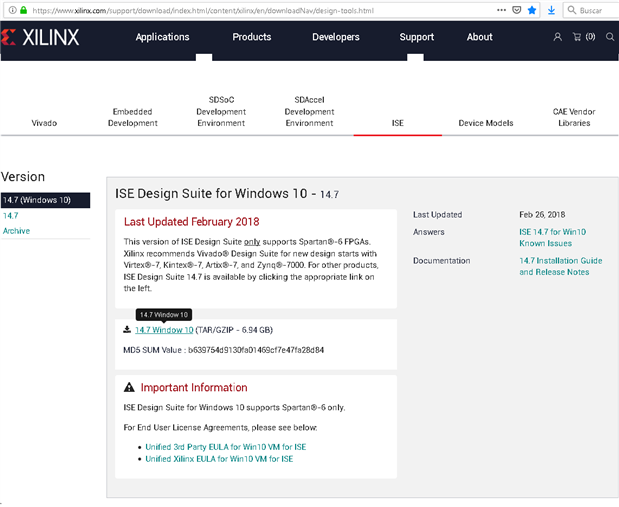This screenshot has width=619, height=507.
Task: Open the Support navigation menu
Action: click(x=417, y=37)
